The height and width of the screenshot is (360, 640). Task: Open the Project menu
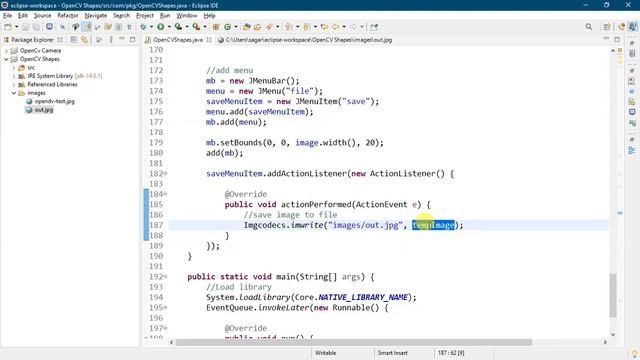coord(144,16)
